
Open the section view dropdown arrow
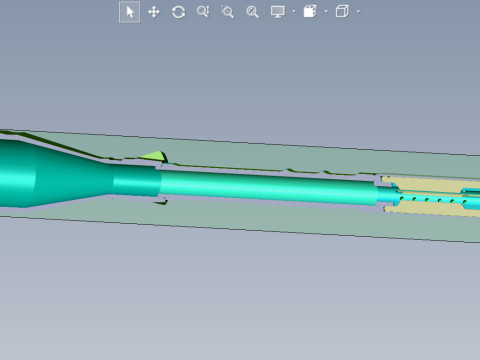[x=326, y=12]
